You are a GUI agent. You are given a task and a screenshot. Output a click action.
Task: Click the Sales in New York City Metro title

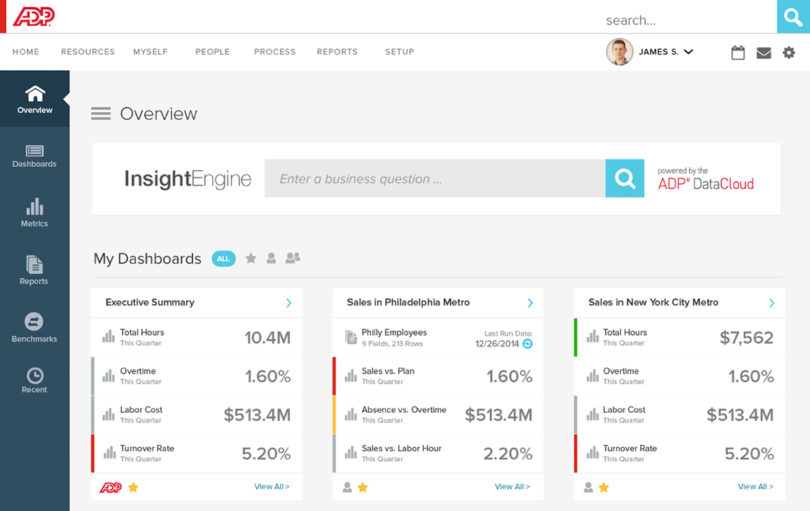(x=653, y=302)
